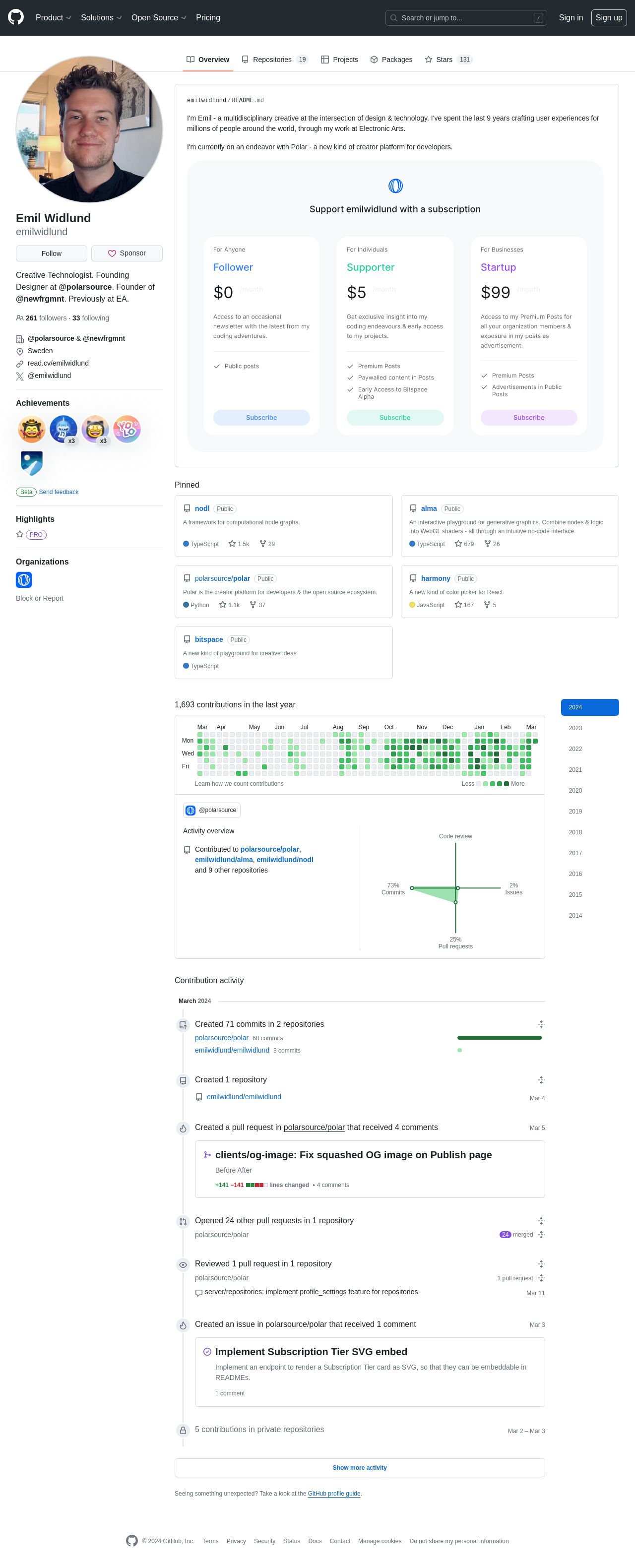Click Block or Report
This screenshot has height=1568, width=635.
coord(40,598)
